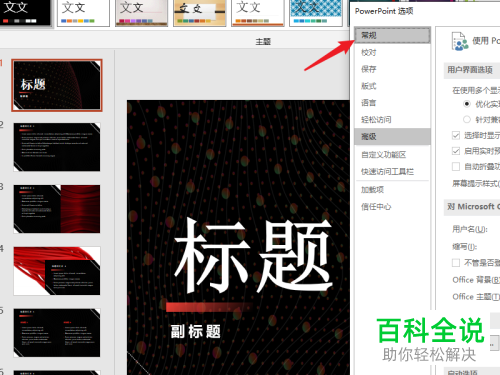Image resolution: width=500 pixels, height=375 pixels.
Task: Click the 主题 ribbon group label
Action: (x=263, y=42)
